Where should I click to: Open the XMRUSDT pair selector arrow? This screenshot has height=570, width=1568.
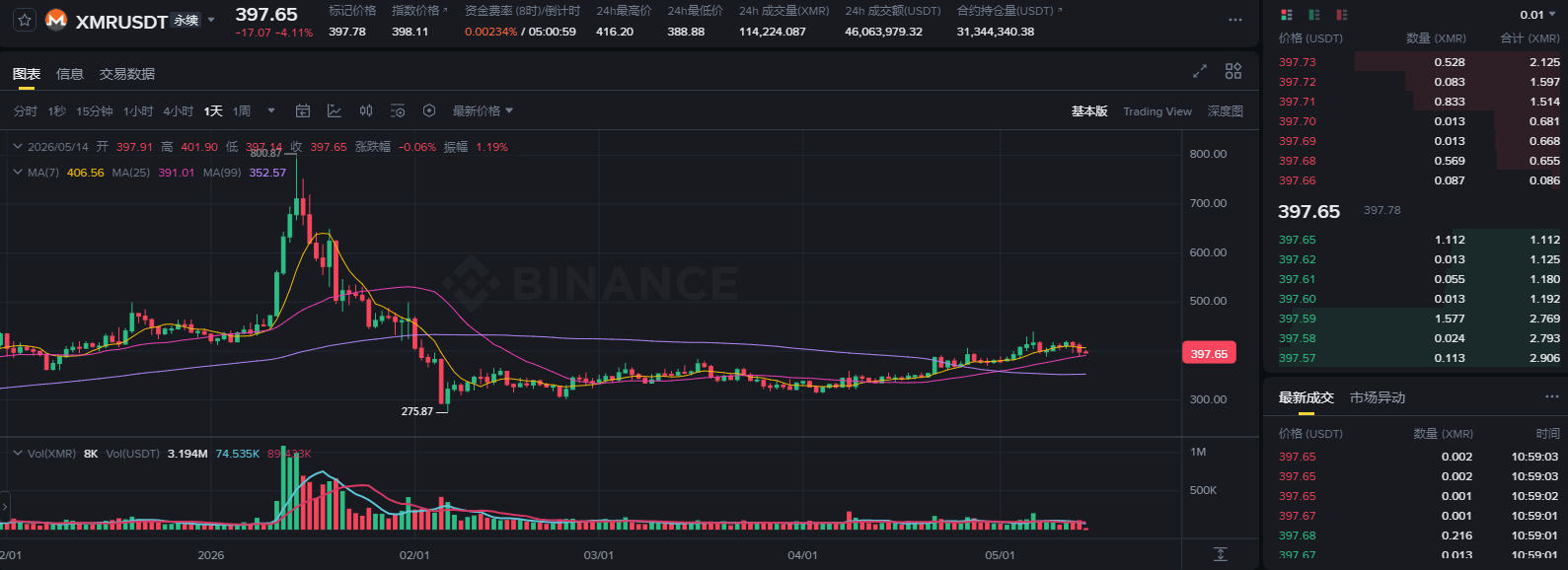tap(211, 20)
